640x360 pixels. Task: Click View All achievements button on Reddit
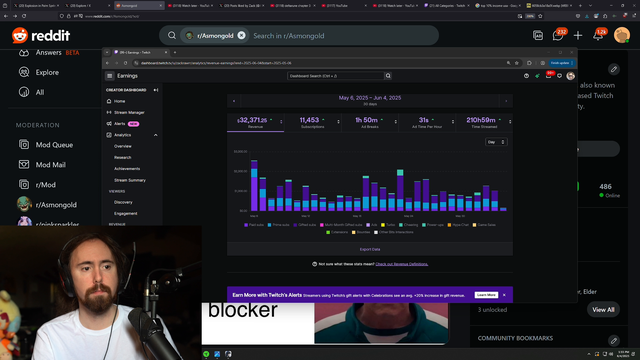603,310
